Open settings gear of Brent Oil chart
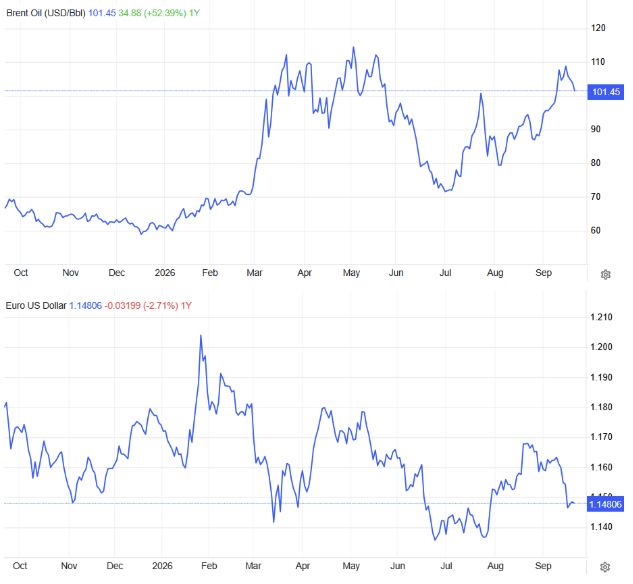 click(605, 275)
